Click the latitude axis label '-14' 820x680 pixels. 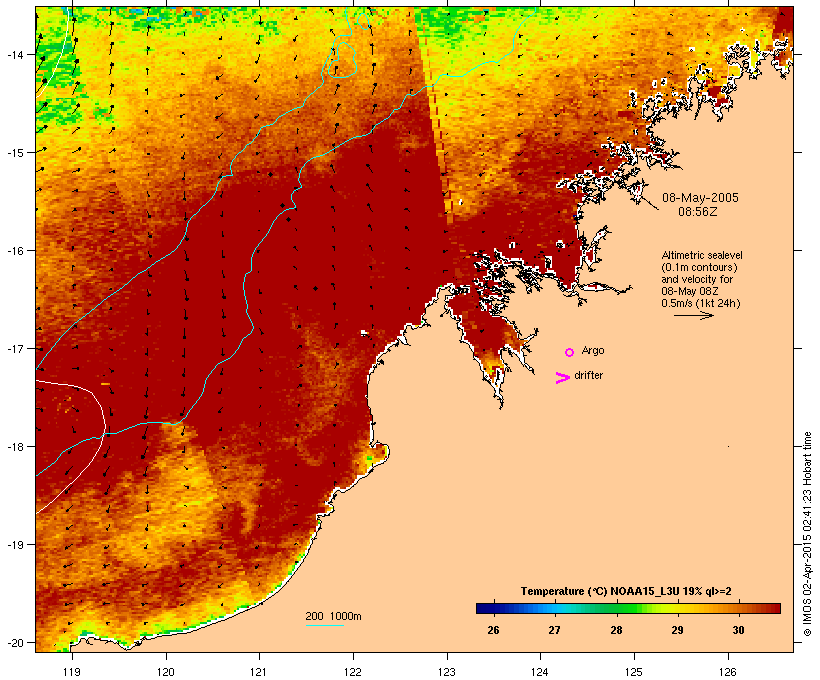[x=15, y=54]
